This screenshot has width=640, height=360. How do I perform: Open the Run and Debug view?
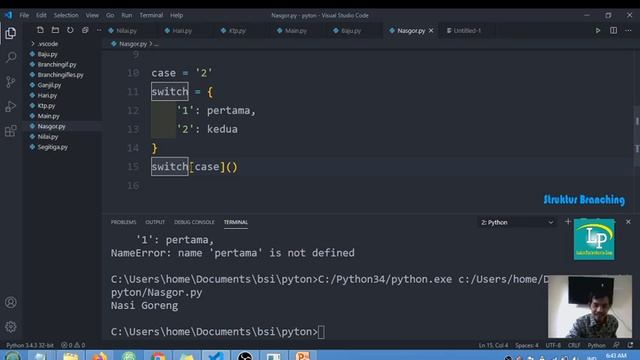pos(11,106)
